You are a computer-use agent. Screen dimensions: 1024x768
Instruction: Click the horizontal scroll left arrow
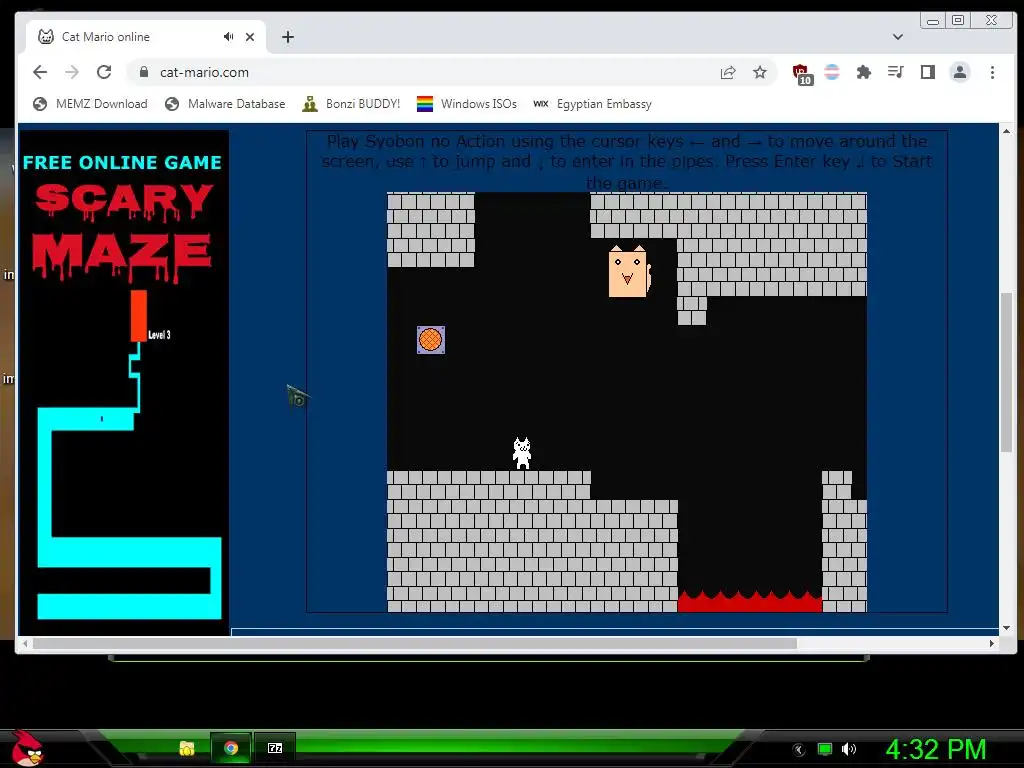(25, 643)
